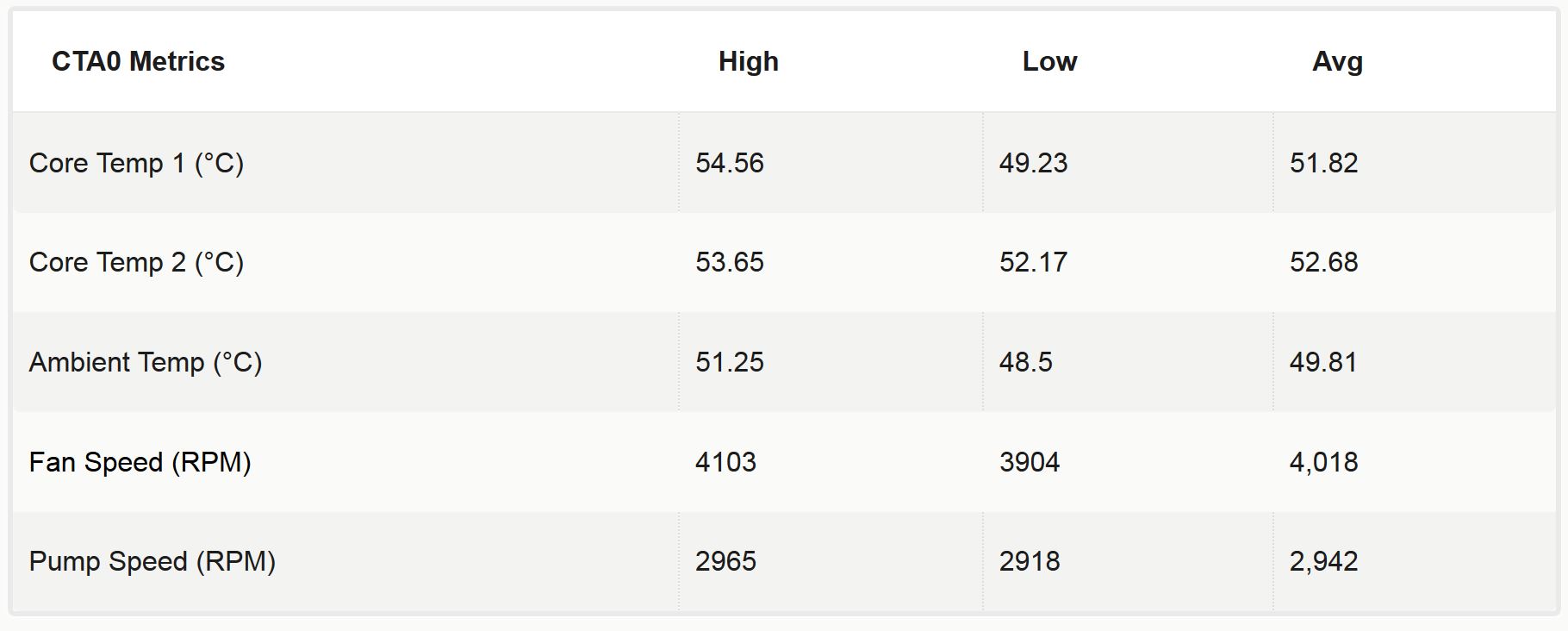Click the Core Temp 1 (°C) row label
The height and width of the screenshot is (631, 1568).
pos(136,163)
